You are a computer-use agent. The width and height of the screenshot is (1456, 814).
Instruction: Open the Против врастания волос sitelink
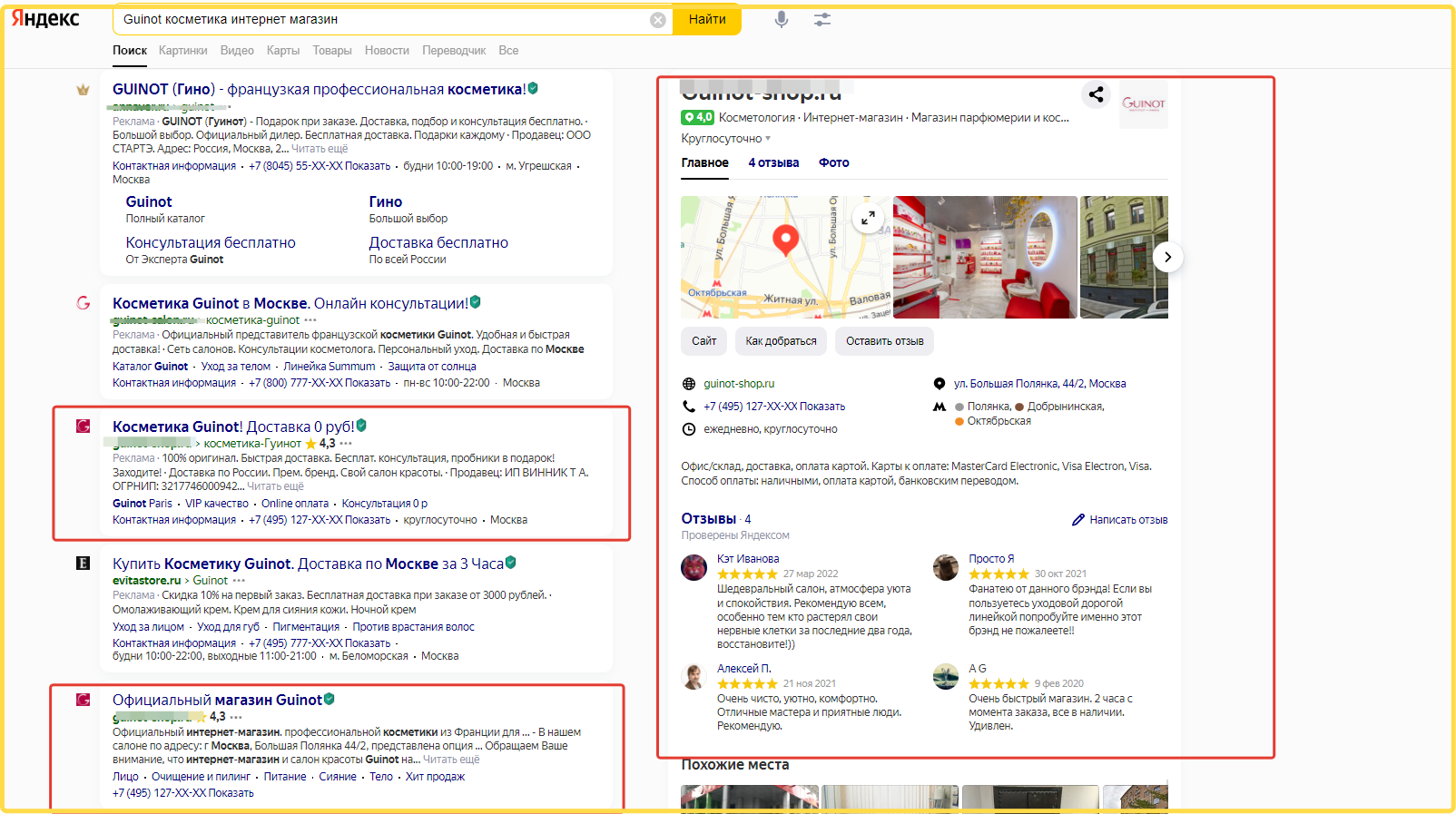(413, 627)
